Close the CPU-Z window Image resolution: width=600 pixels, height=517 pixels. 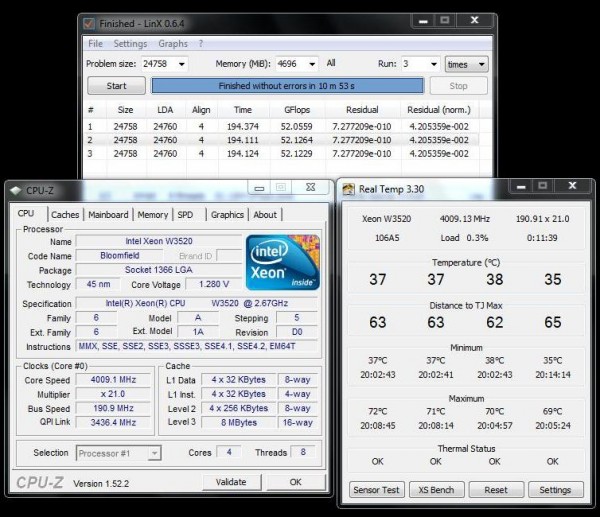coord(310,188)
